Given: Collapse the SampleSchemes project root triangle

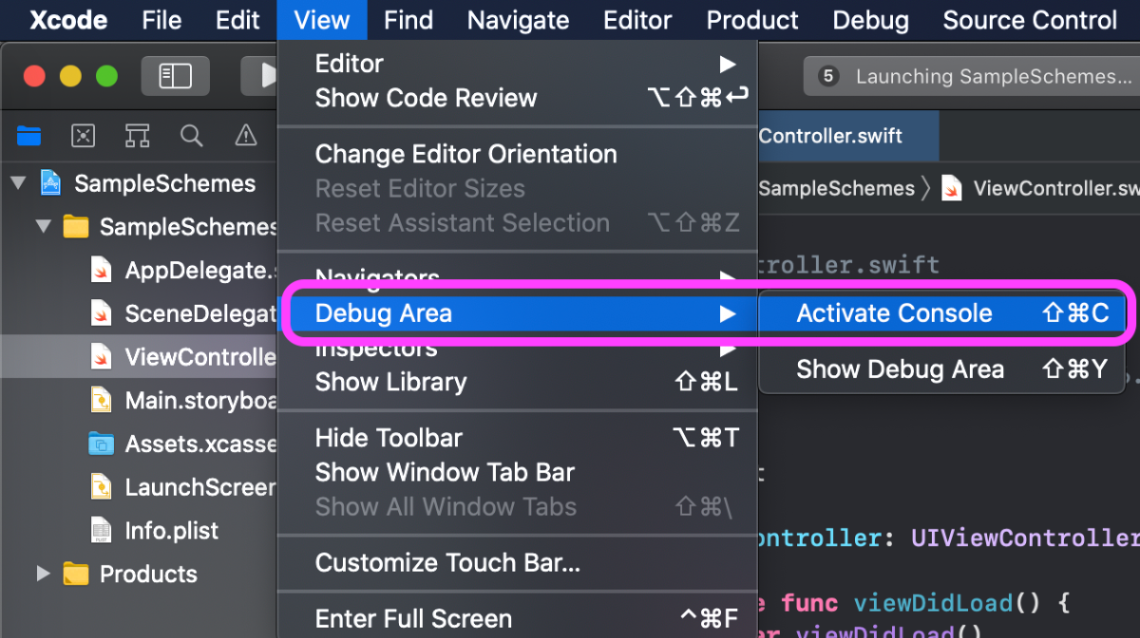Looking at the screenshot, I should pyautogui.click(x=19, y=183).
